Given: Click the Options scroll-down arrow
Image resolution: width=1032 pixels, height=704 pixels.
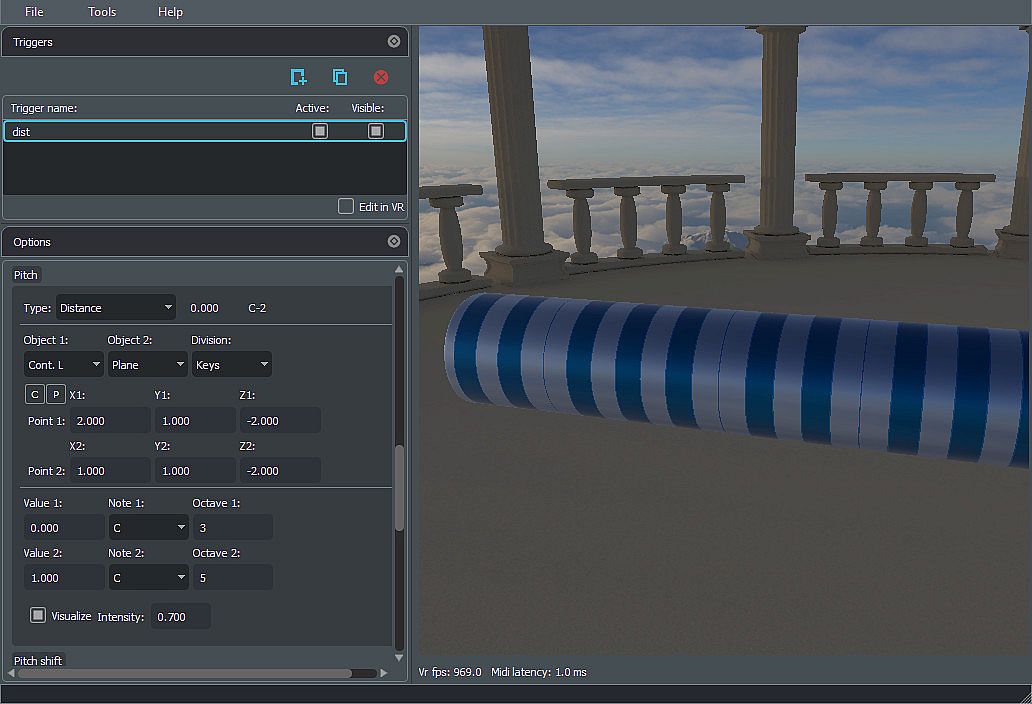Looking at the screenshot, I should 400,657.
